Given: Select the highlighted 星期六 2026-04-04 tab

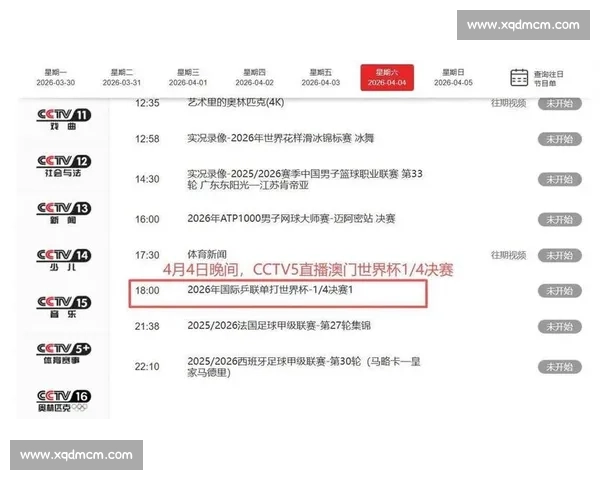Looking at the screenshot, I should tap(387, 78).
